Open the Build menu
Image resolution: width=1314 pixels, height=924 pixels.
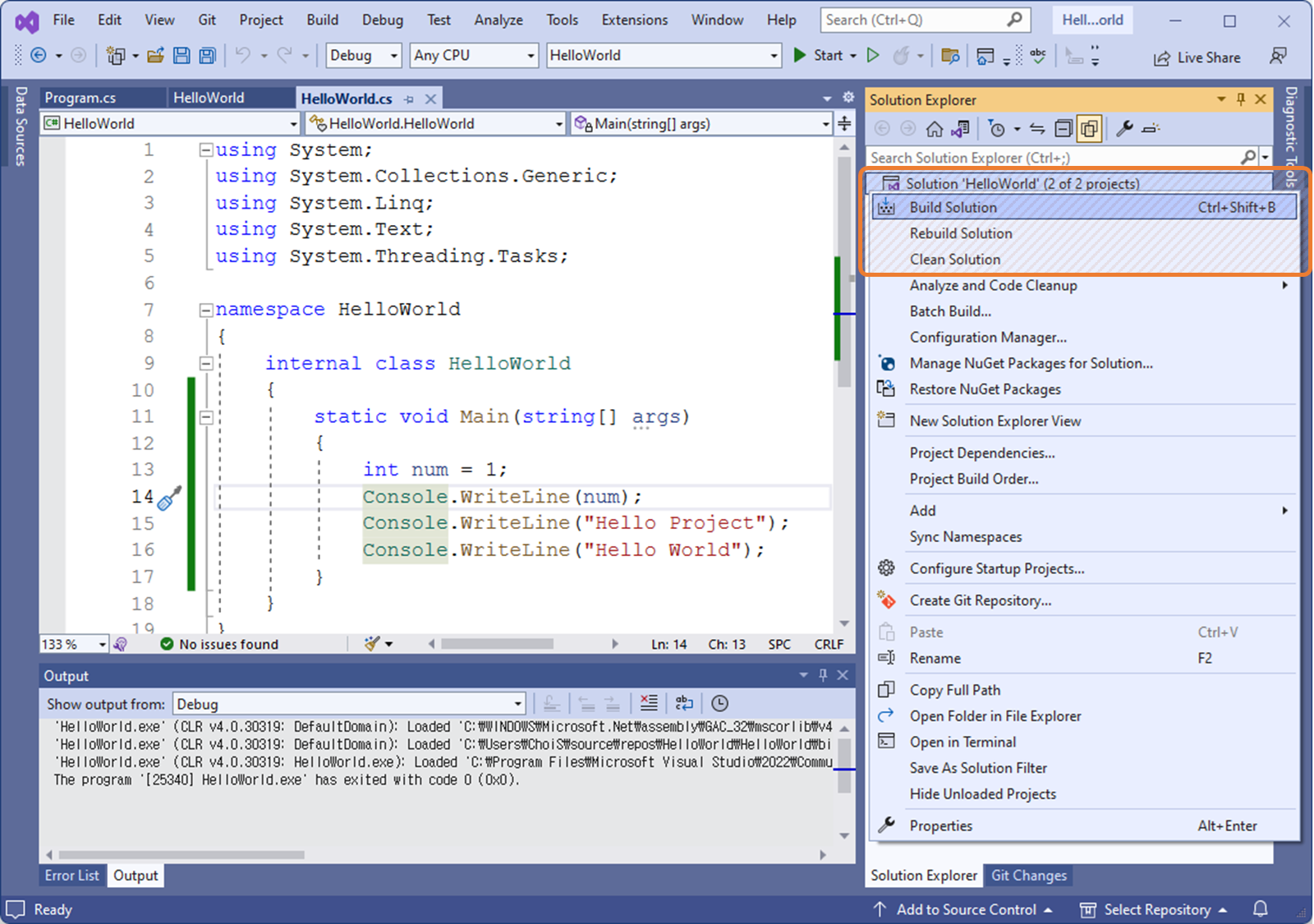click(x=322, y=20)
